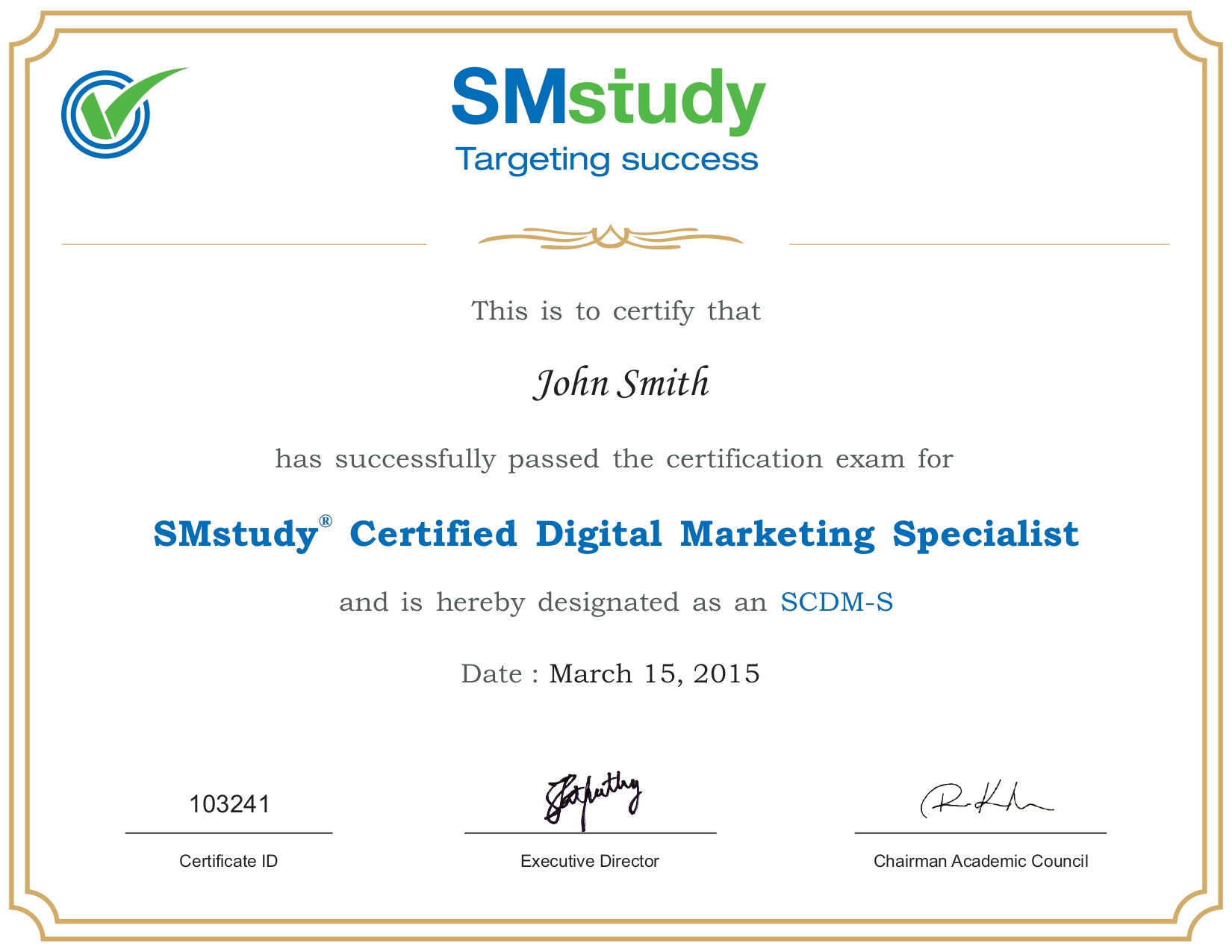Click the 'Executive Director' label
The width and height of the screenshot is (1232, 952).
coord(590,861)
